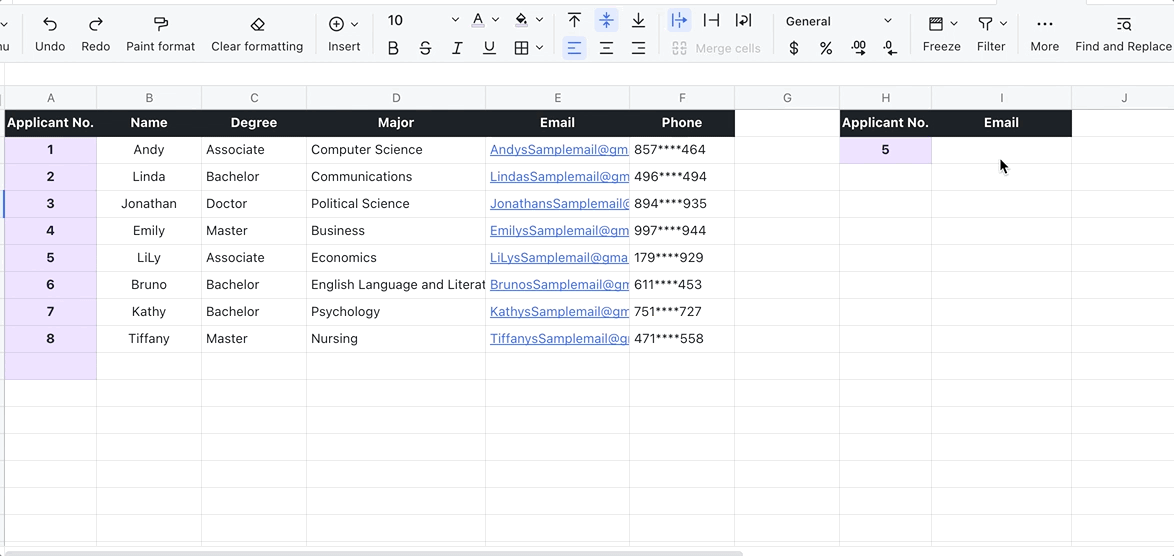Image resolution: width=1174 pixels, height=556 pixels.
Task: Toggle italic formatting
Action: (457, 48)
